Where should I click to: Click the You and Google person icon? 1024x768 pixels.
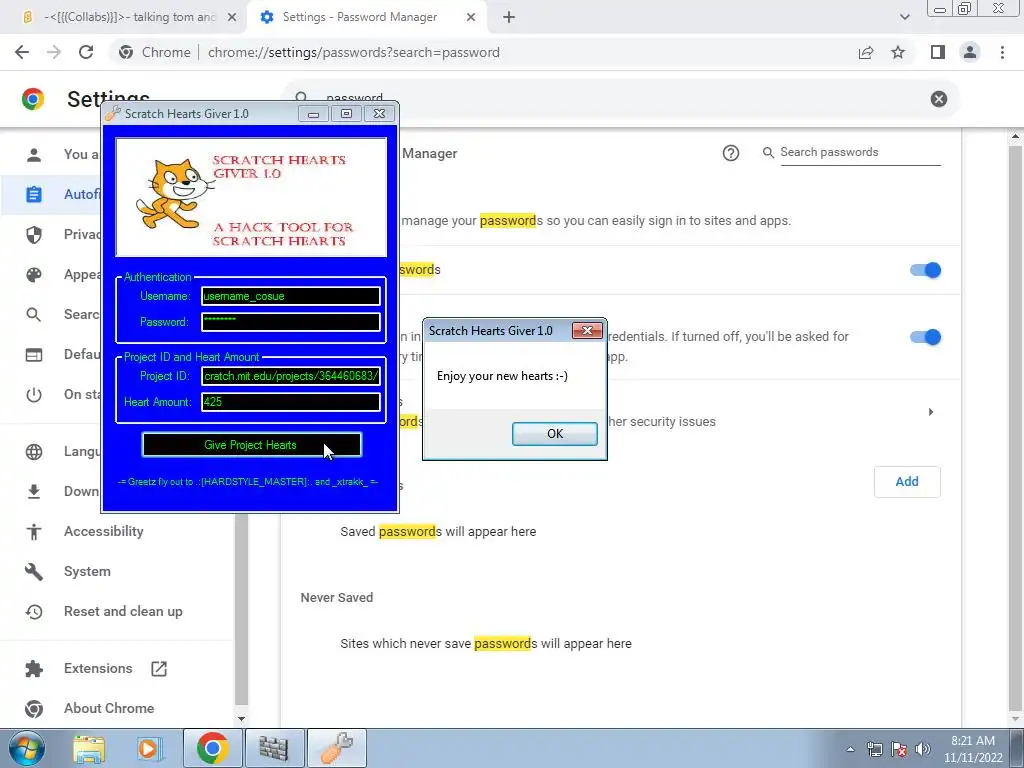(34, 154)
